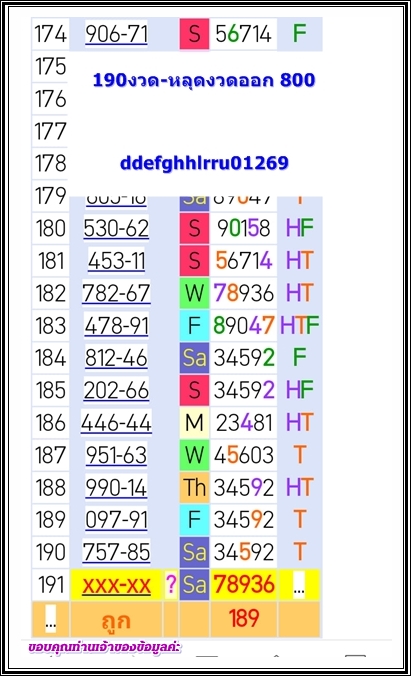Screen dimensions: 411x676
Task: Select row number 176
Action: [x=50, y=98]
